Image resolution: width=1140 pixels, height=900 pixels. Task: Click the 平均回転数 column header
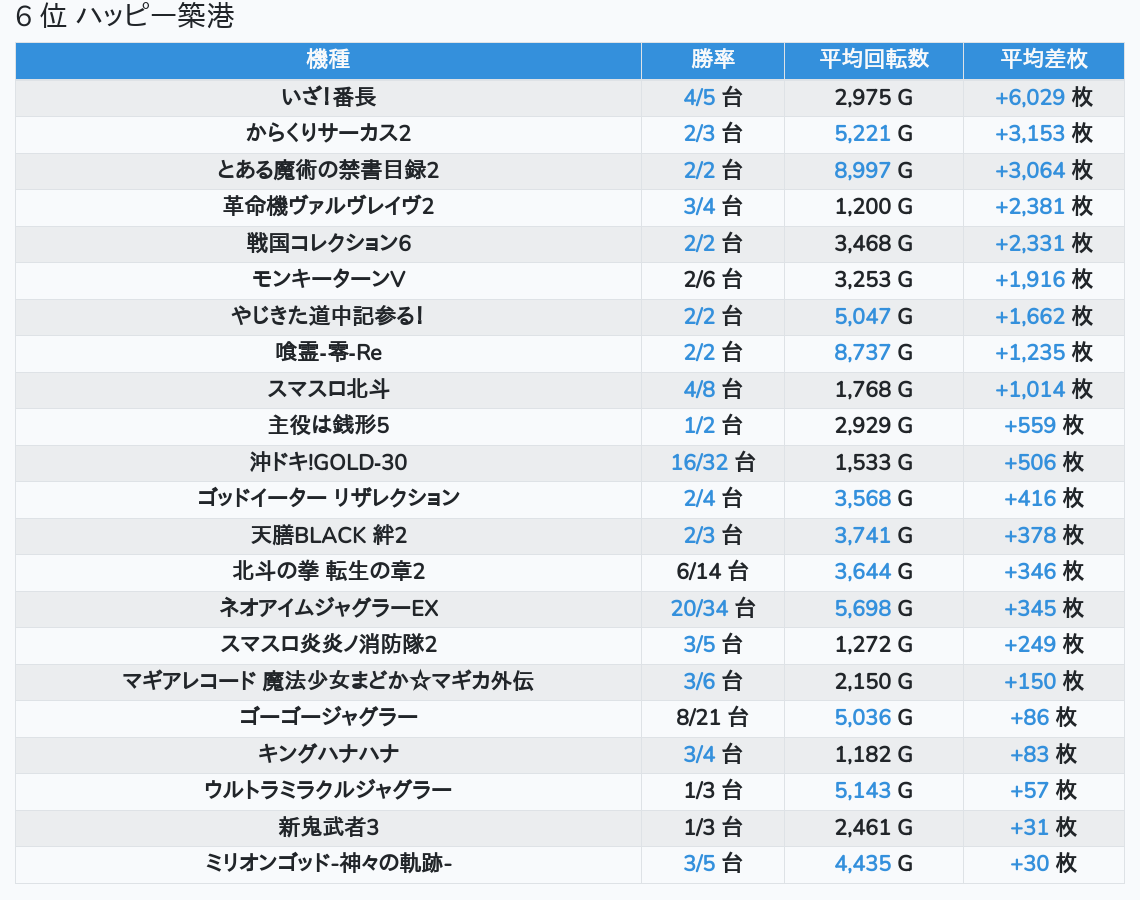874,60
